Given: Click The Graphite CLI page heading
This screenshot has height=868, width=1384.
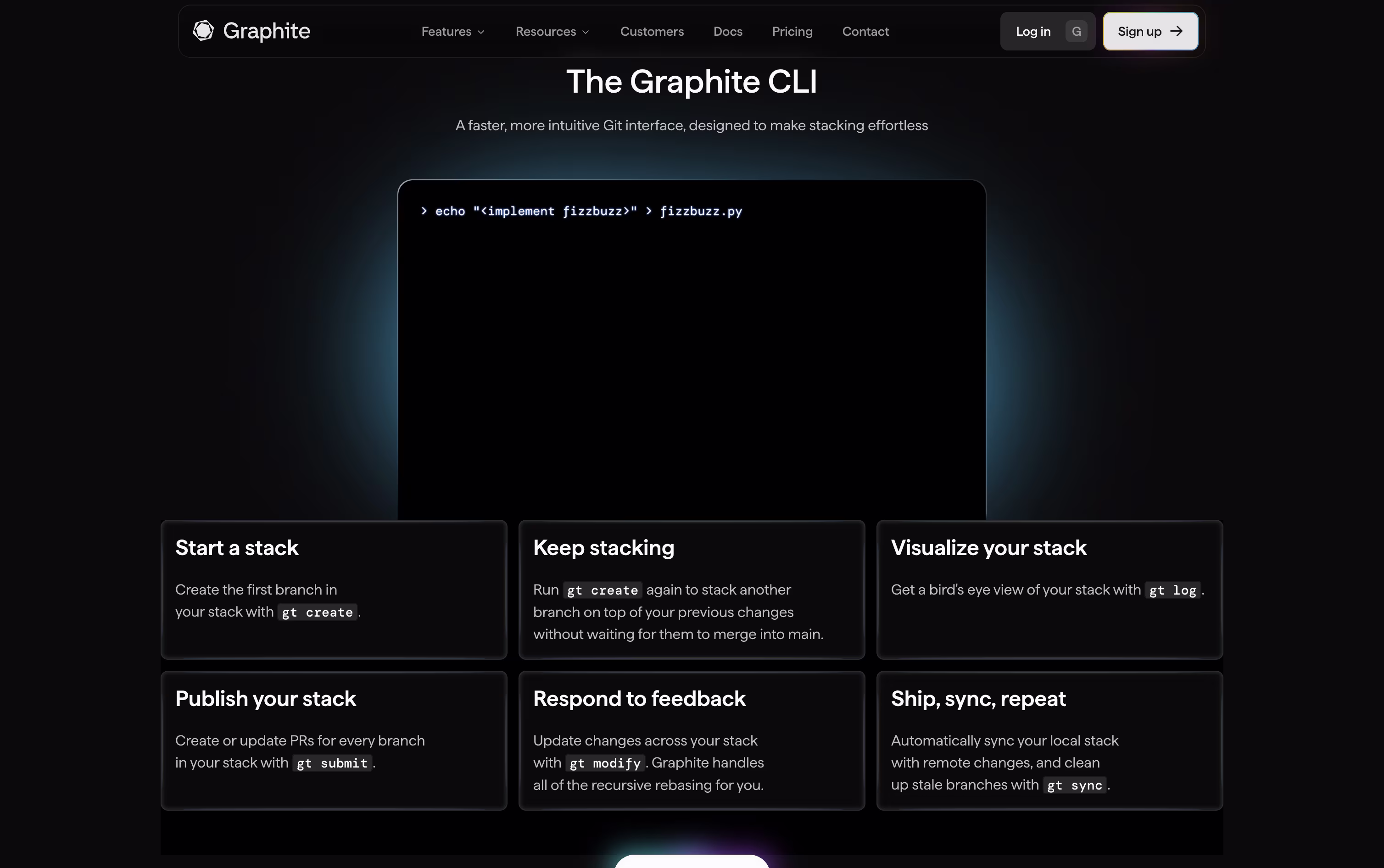Looking at the screenshot, I should pyautogui.click(x=692, y=82).
